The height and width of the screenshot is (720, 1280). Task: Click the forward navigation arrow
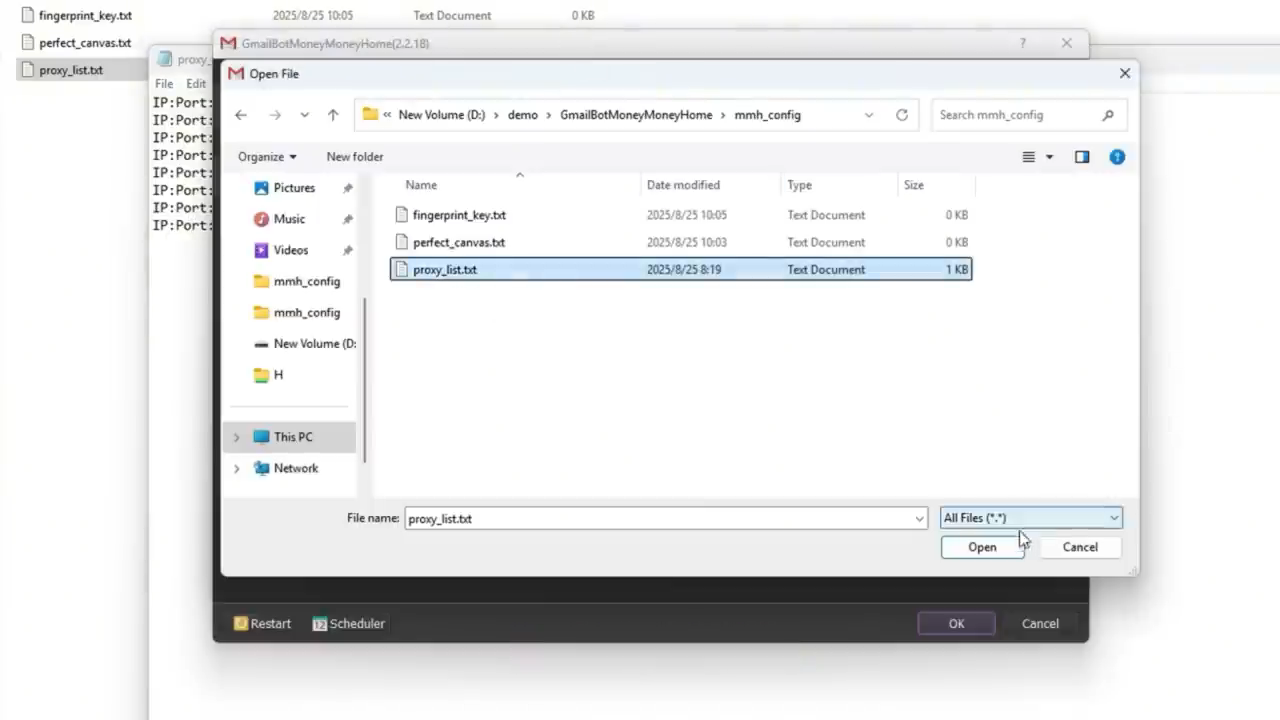(x=275, y=115)
